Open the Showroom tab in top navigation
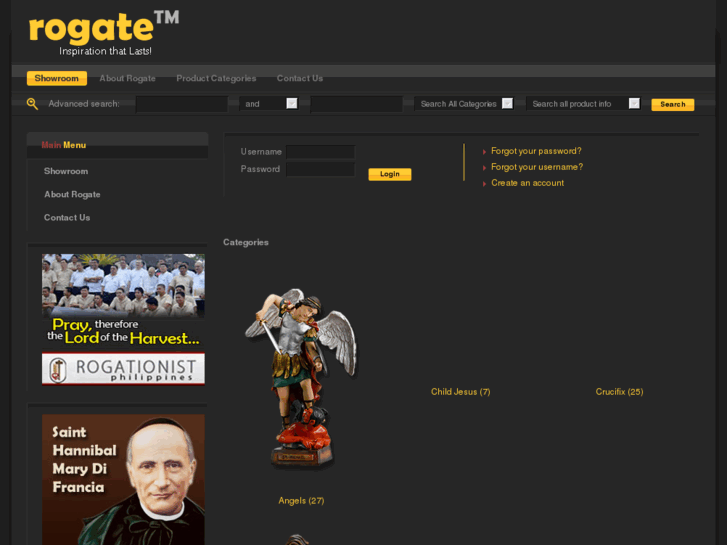This screenshot has height=545, width=727. click(x=57, y=78)
